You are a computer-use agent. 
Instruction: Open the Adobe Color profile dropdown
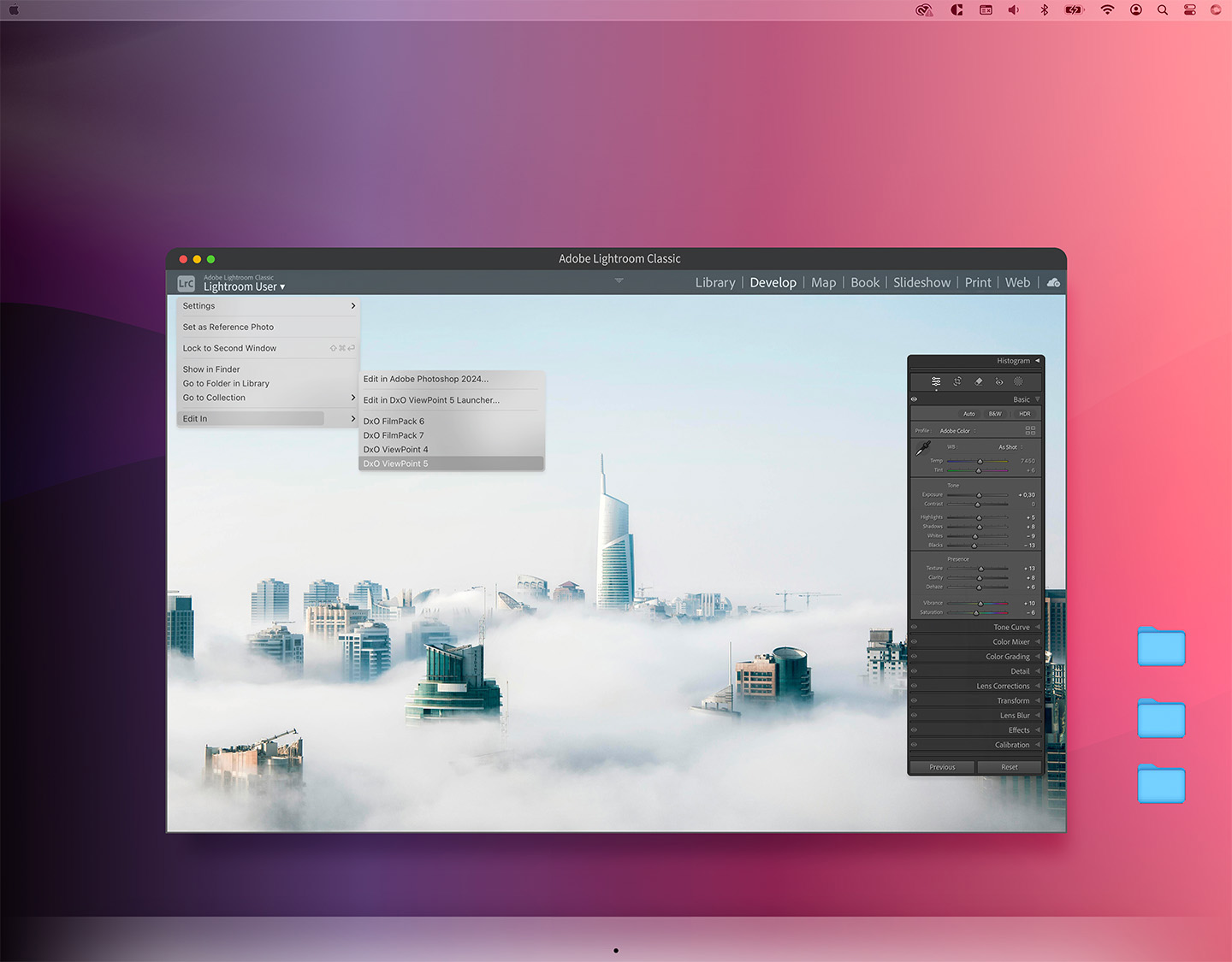point(958,431)
